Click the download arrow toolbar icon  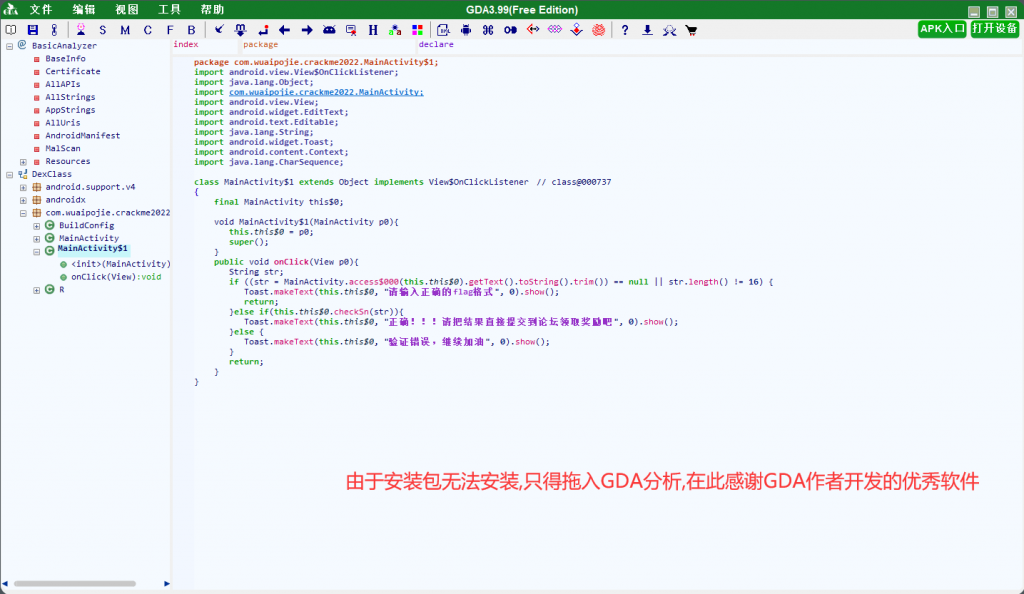pos(647,30)
